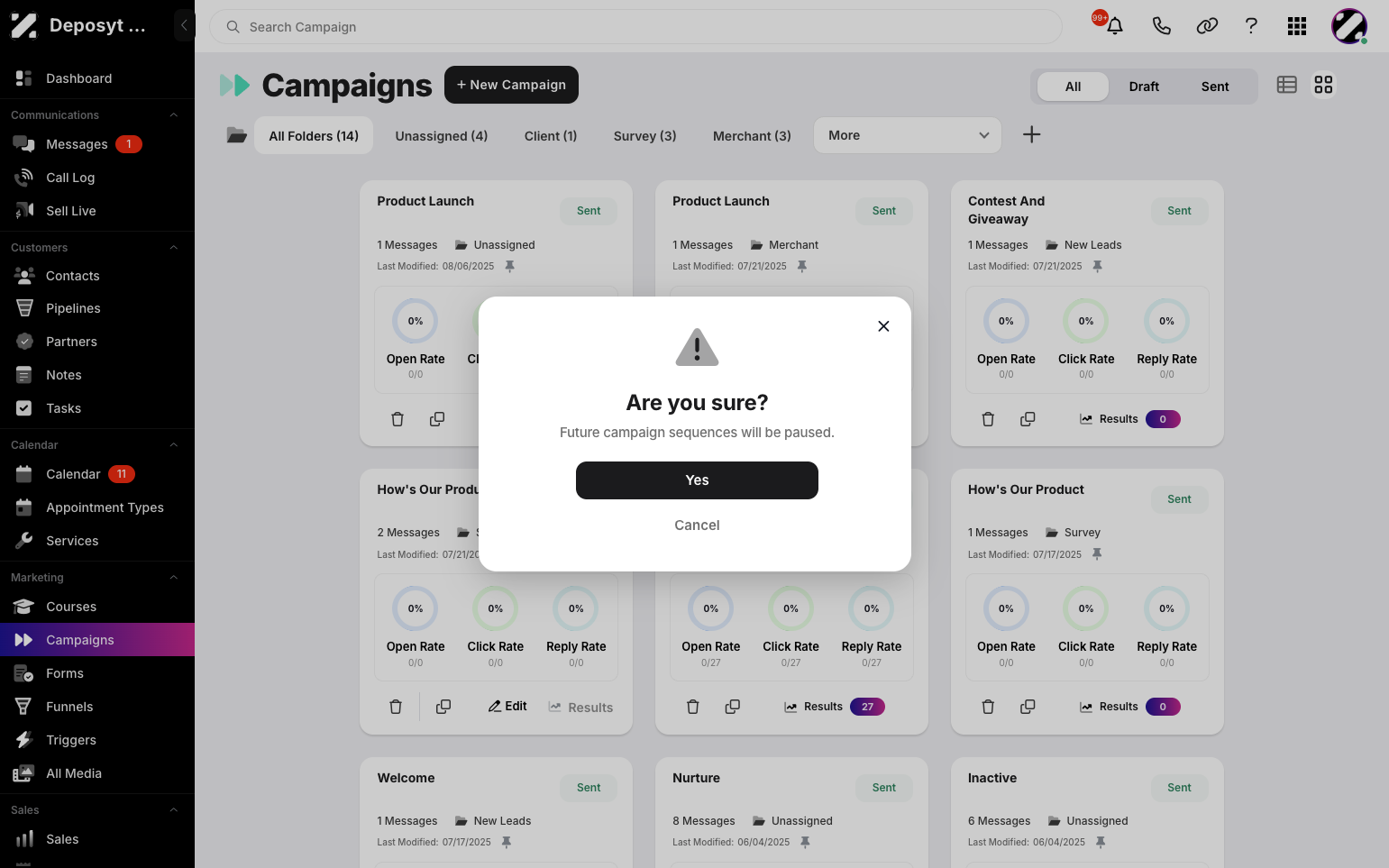Screen dimensions: 1389x868
Task: Open the More folders dropdown
Action: [x=907, y=135]
